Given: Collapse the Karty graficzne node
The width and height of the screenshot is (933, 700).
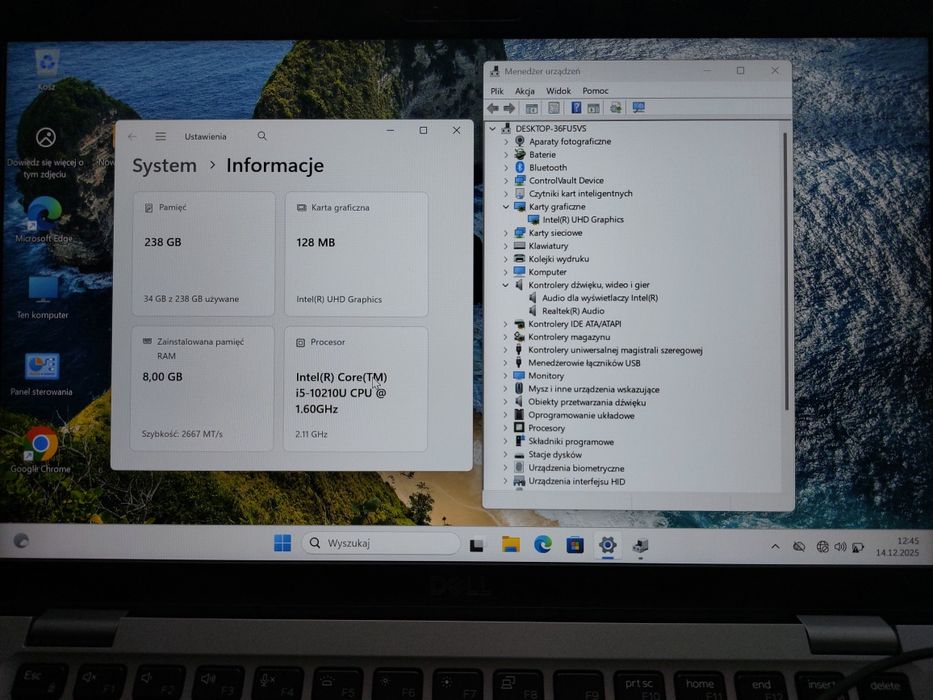Looking at the screenshot, I should click(x=506, y=207).
